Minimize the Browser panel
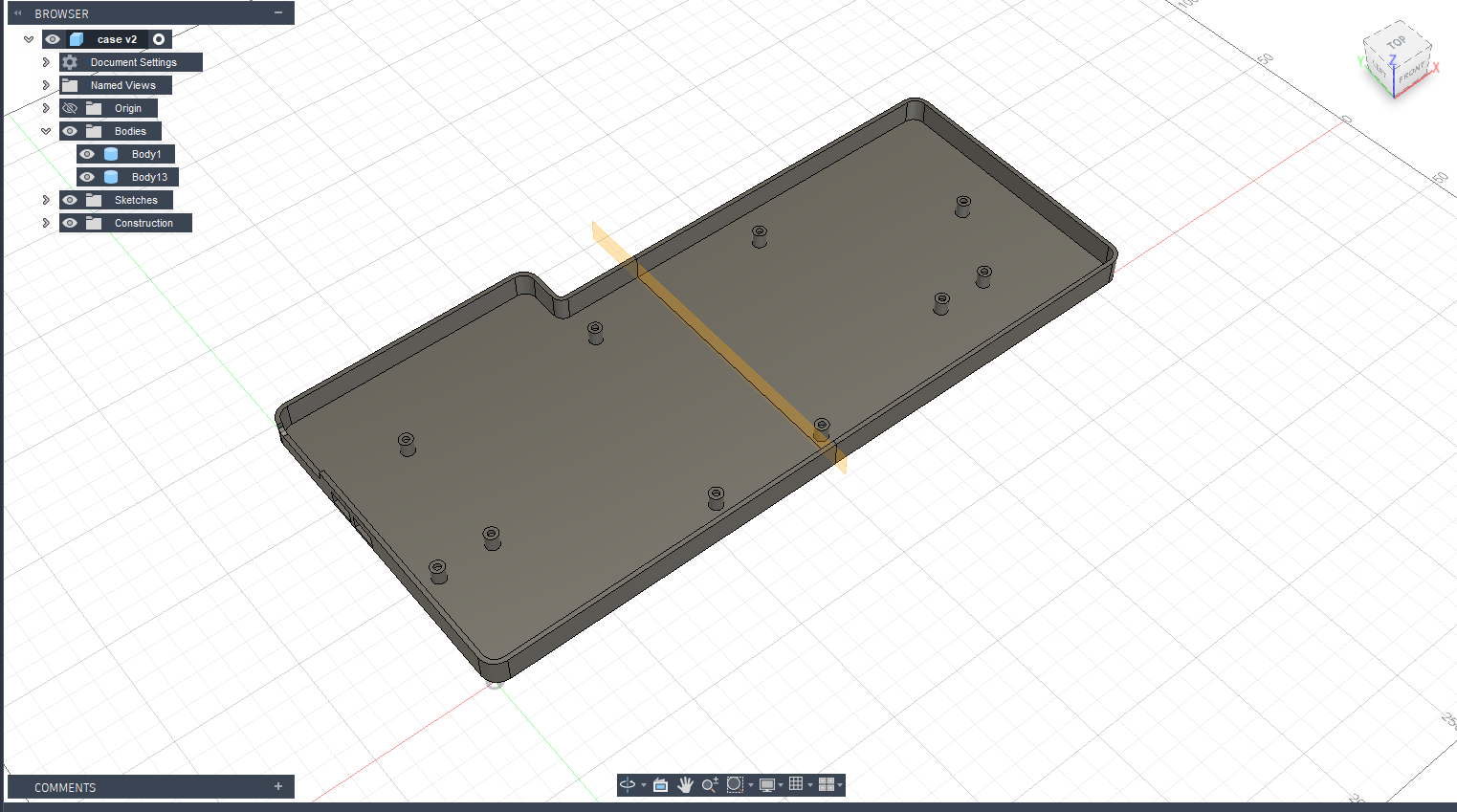Screen dimensions: 1457x812 (278, 13)
